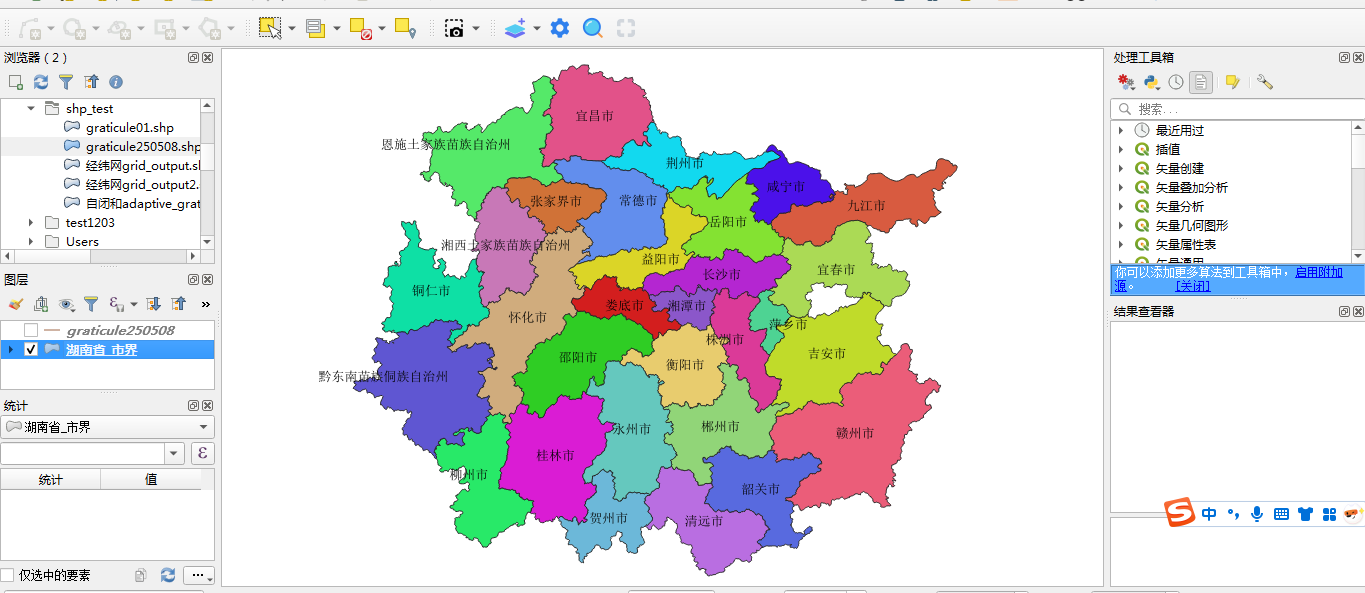This screenshot has width=1365, height=593.
Task: Open select features tool dropdown arrow
Action: pos(292,28)
